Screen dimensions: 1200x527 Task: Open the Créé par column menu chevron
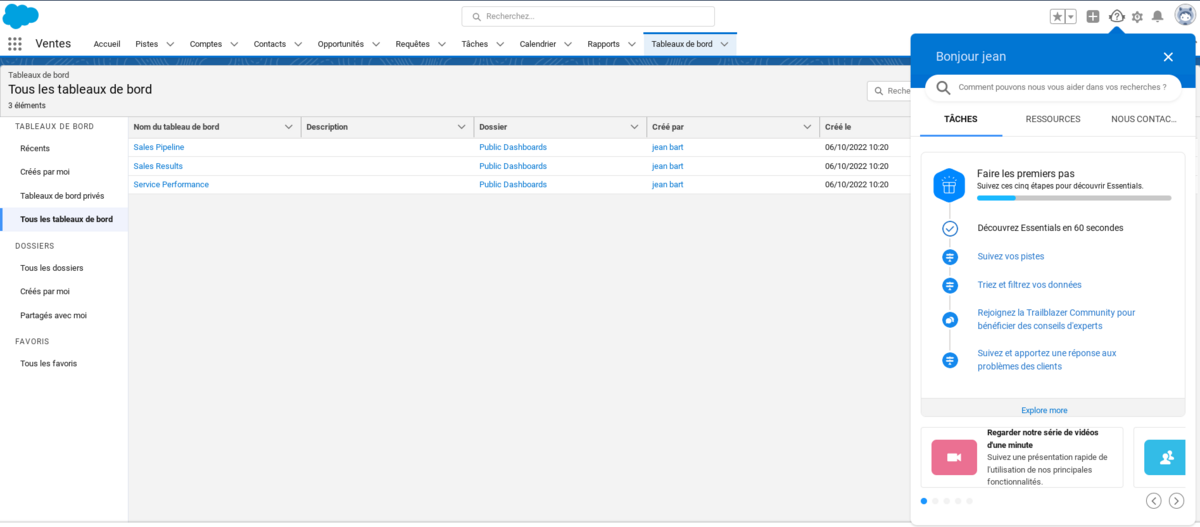point(808,127)
